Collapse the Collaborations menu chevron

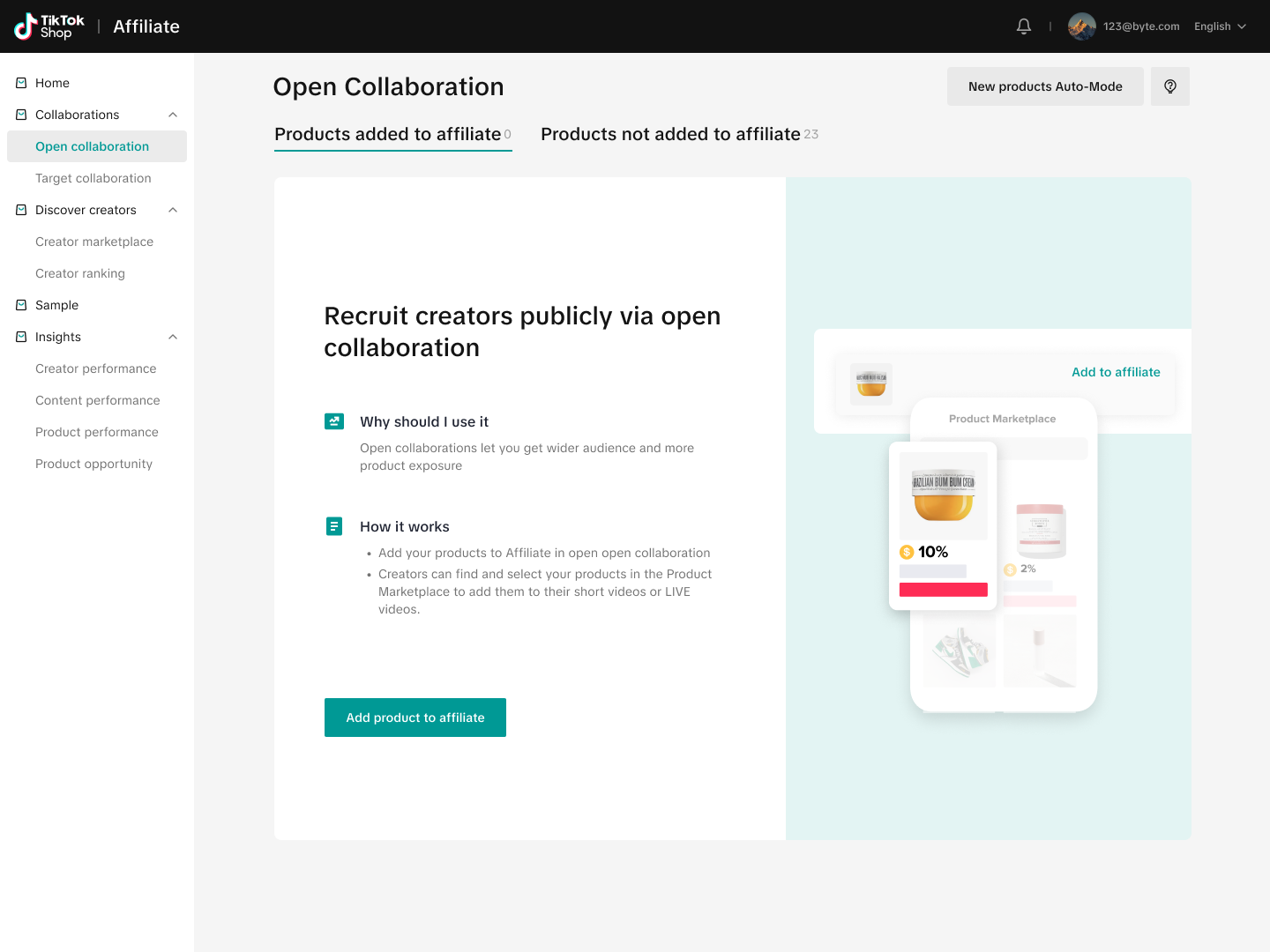point(173,115)
